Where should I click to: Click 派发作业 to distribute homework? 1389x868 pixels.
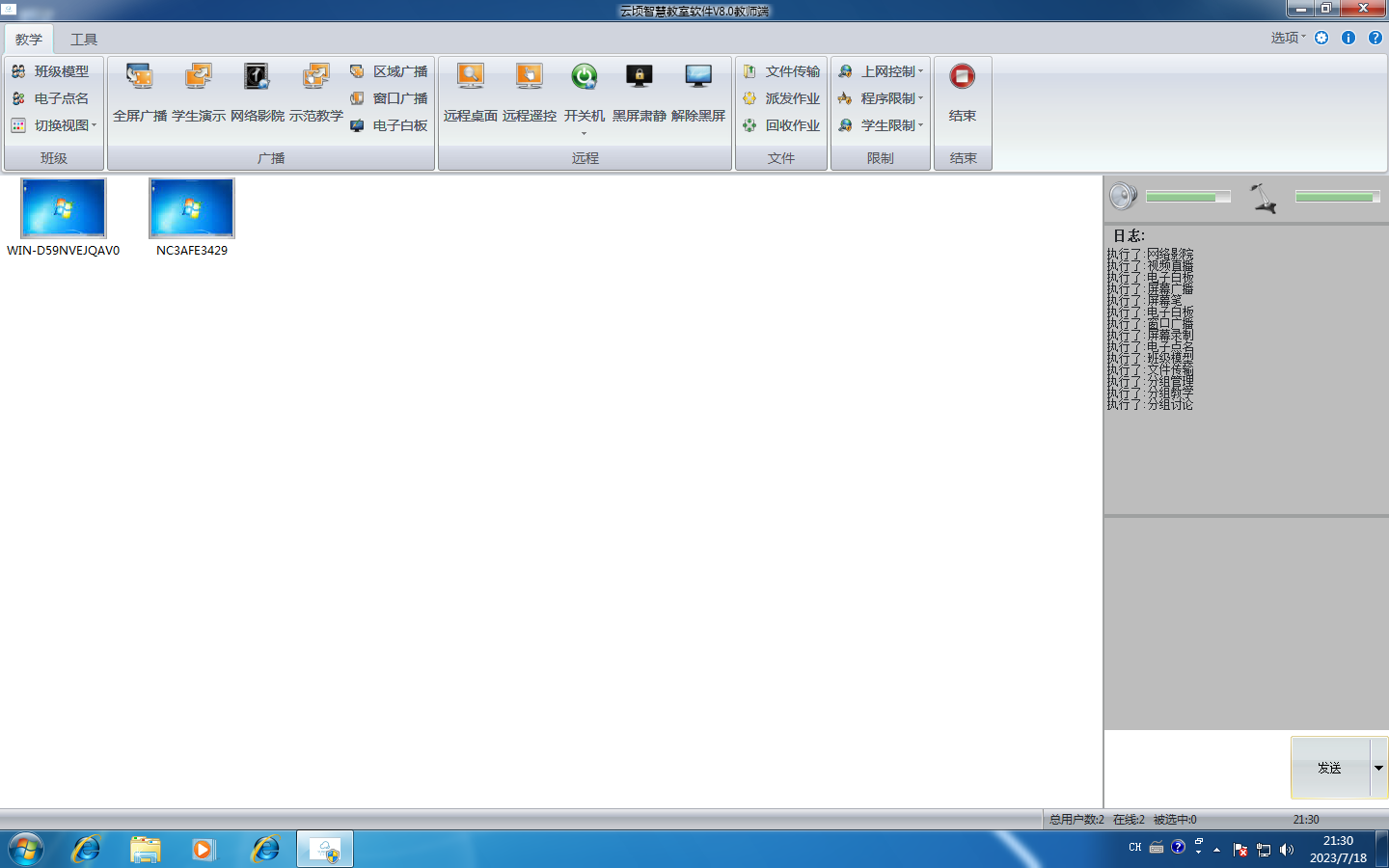coord(781,98)
